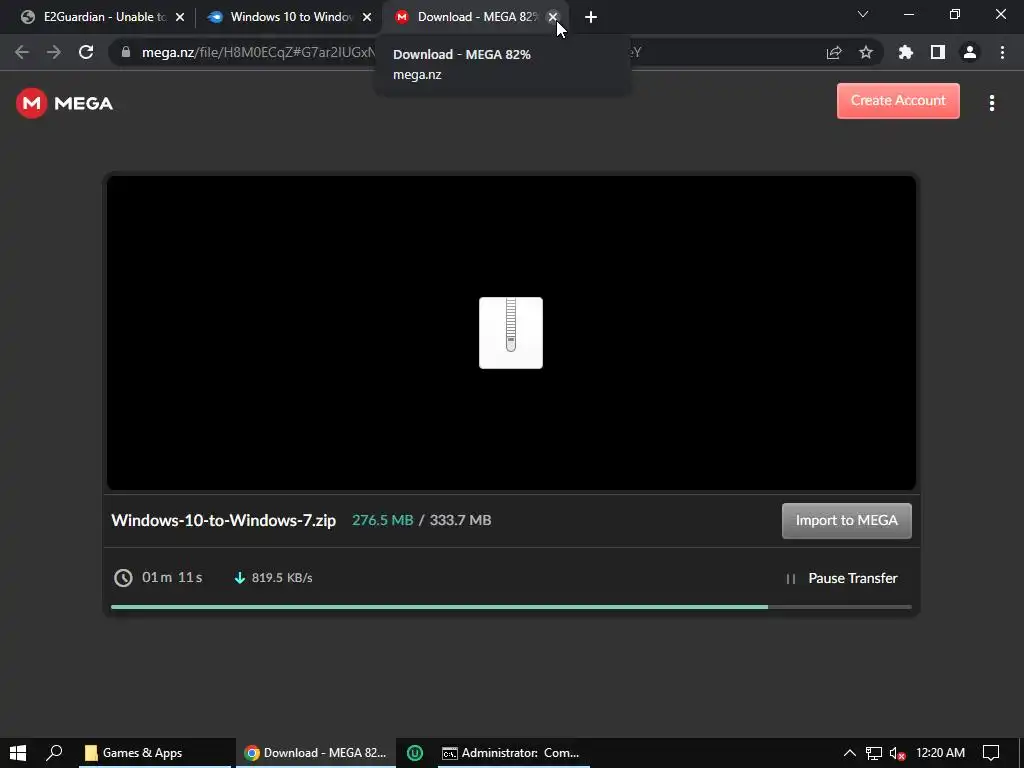Open the tab search dropdown
Image resolution: width=1024 pixels, height=768 pixels.
(x=863, y=14)
